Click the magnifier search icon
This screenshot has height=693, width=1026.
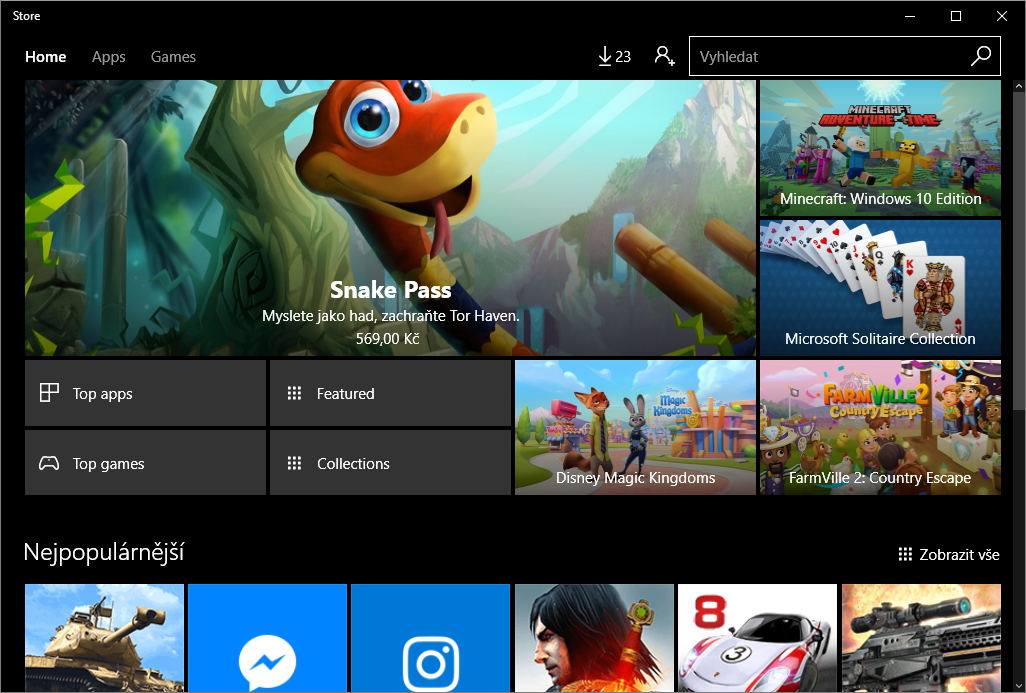click(981, 56)
